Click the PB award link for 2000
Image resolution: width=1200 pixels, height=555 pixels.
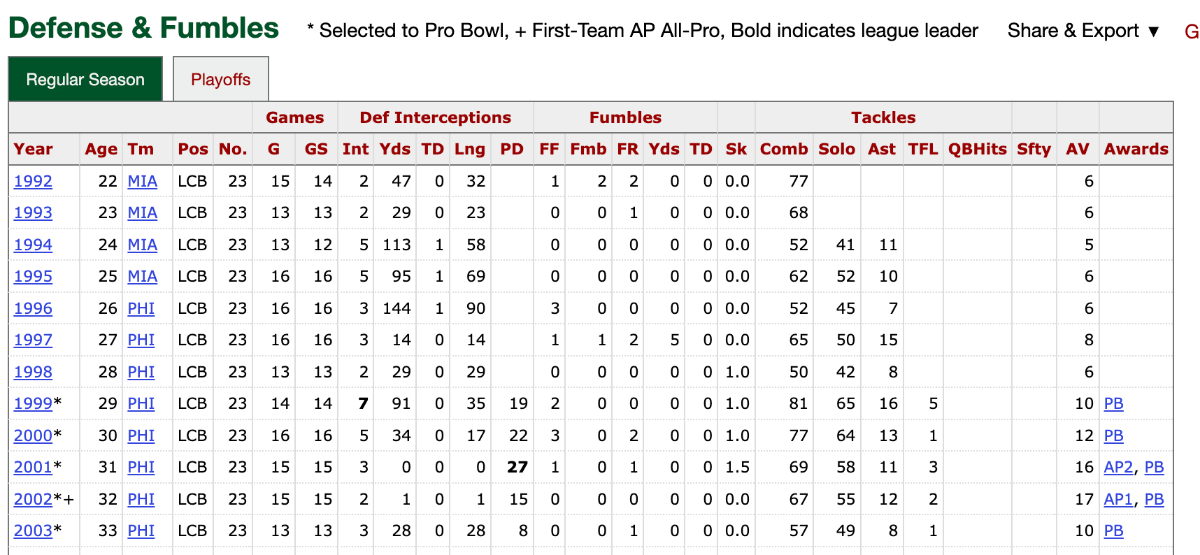coord(1114,436)
